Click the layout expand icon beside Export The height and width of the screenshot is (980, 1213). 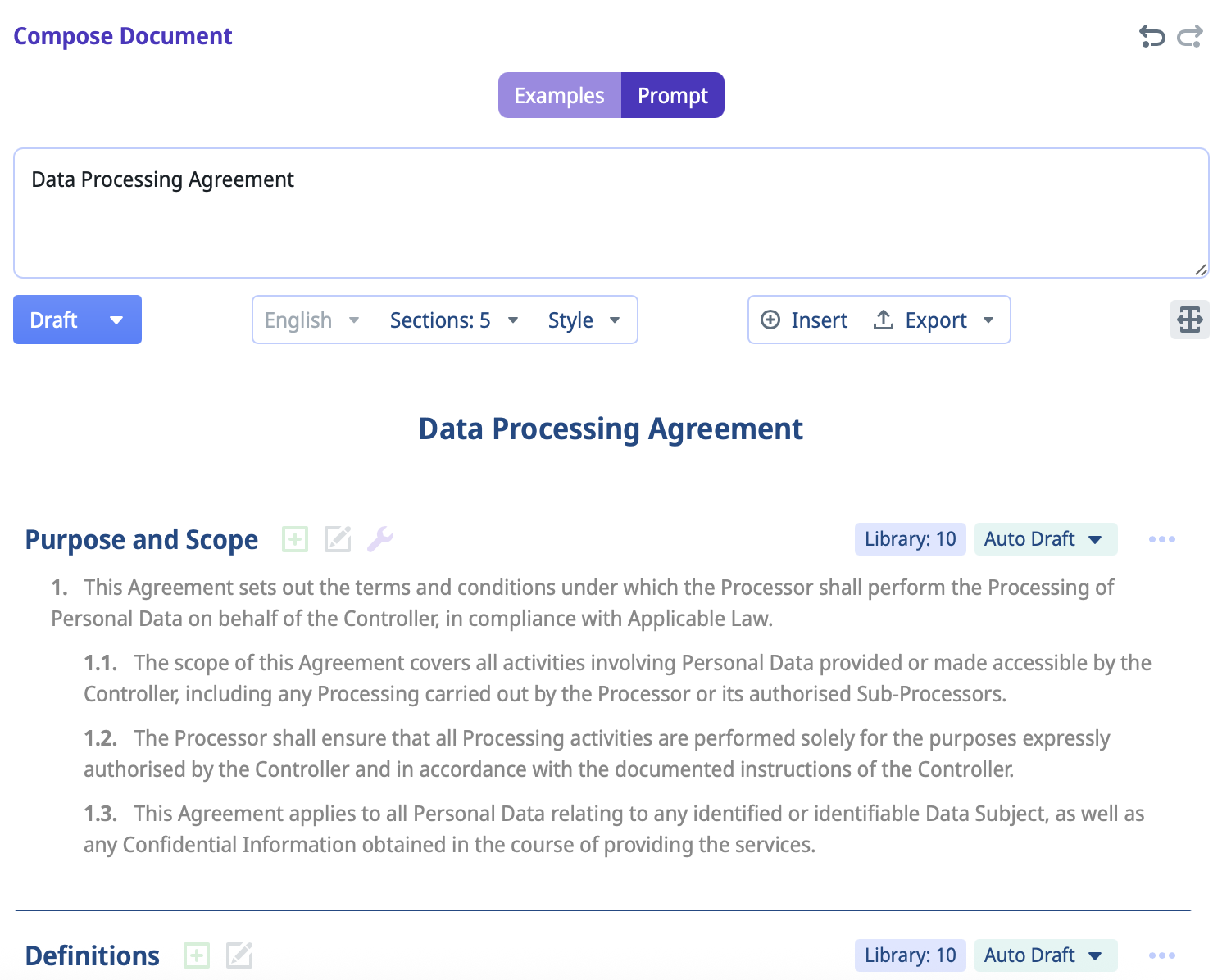click(x=1189, y=320)
